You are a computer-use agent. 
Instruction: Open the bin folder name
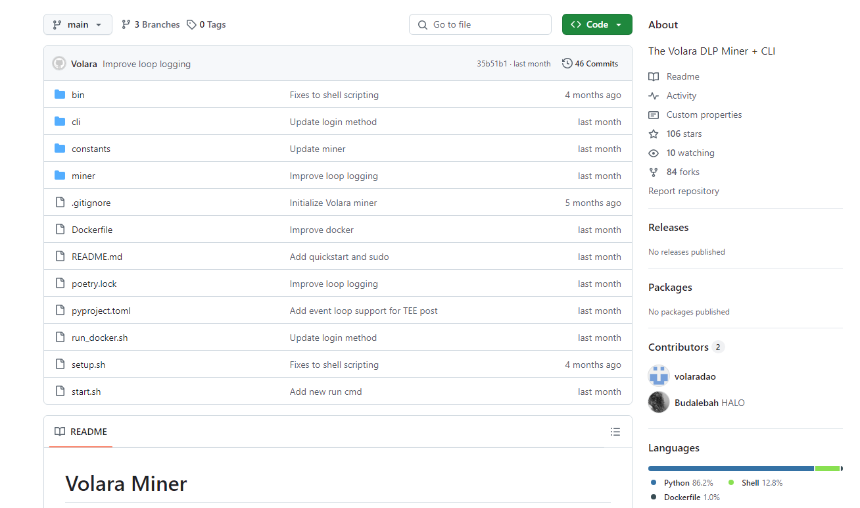(x=78, y=94)
